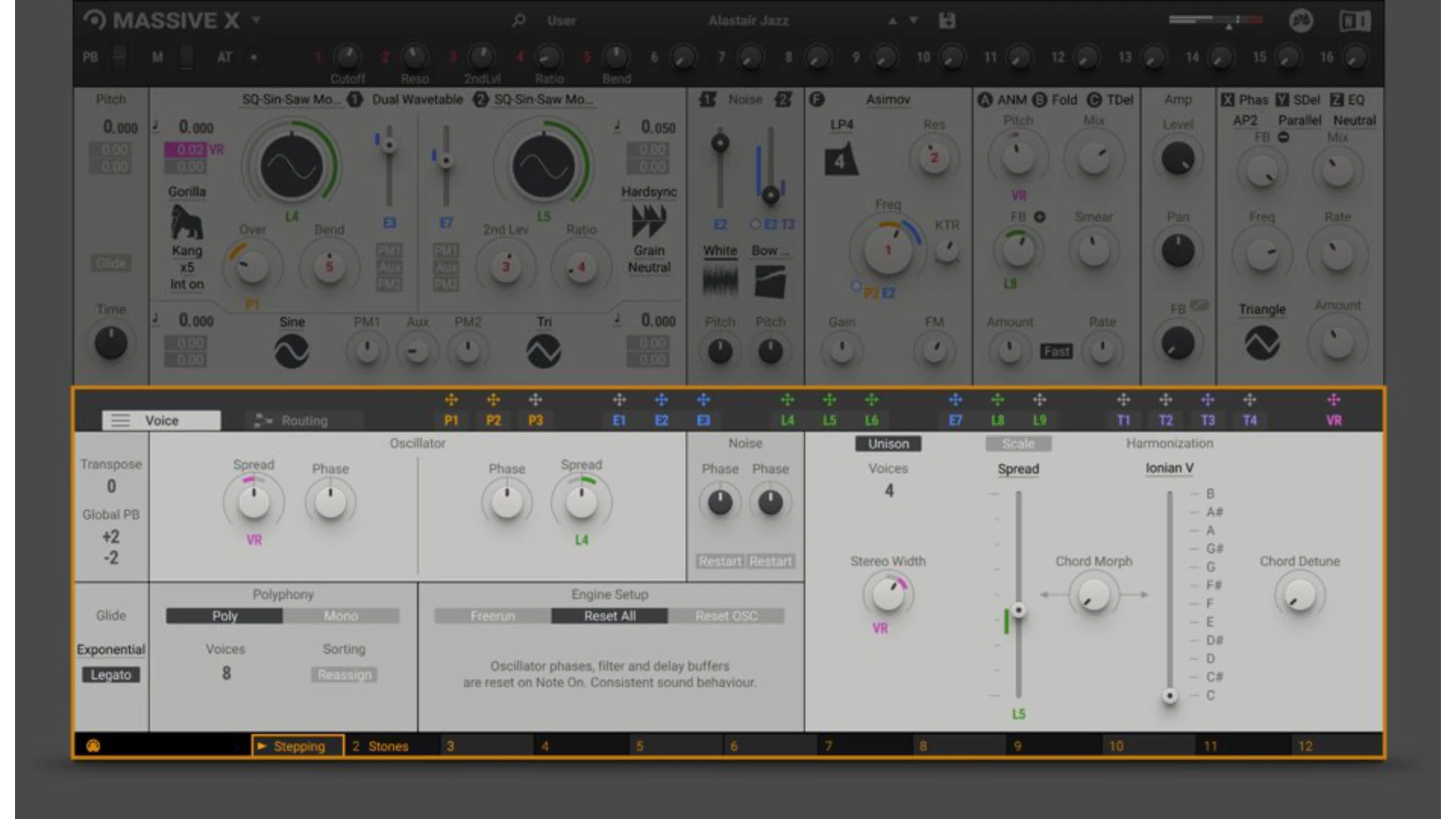Viewport: 1456px width, 819px height.
Task: Click the LP4 filter slope icon
Action: tap(840, 158)
